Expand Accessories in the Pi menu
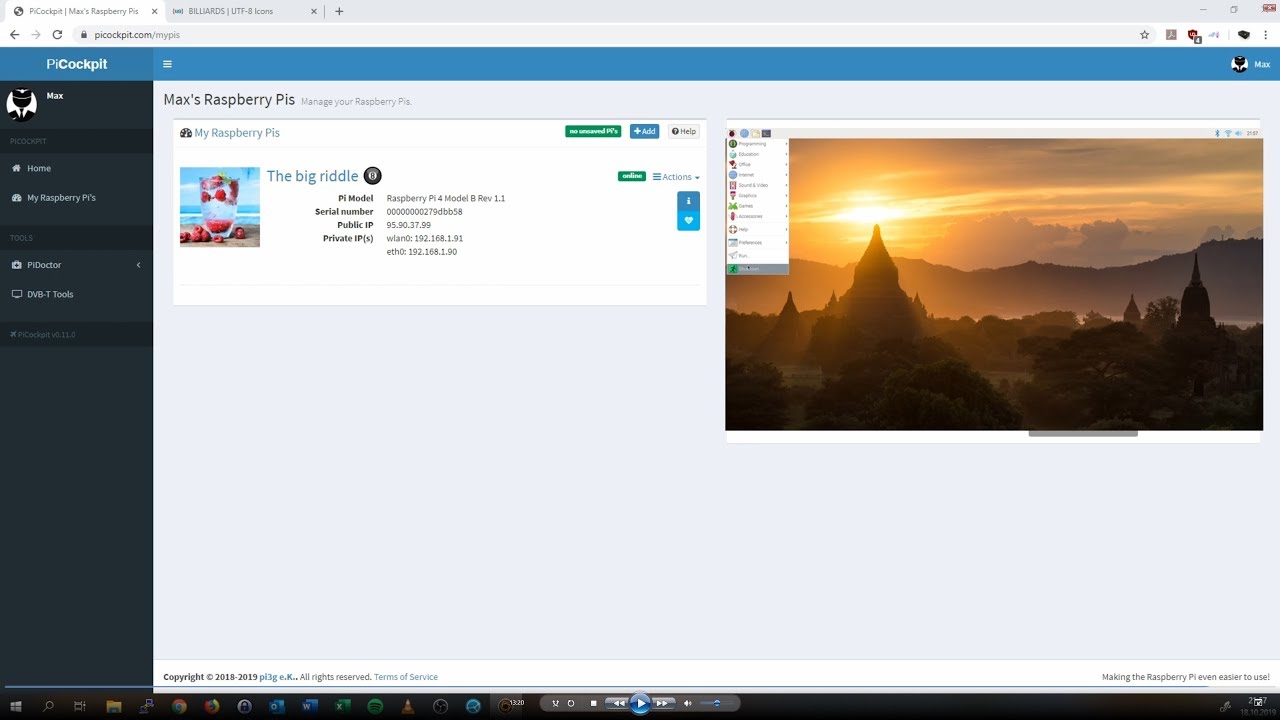The image size is (1280, 720). (x=758, y=216)
